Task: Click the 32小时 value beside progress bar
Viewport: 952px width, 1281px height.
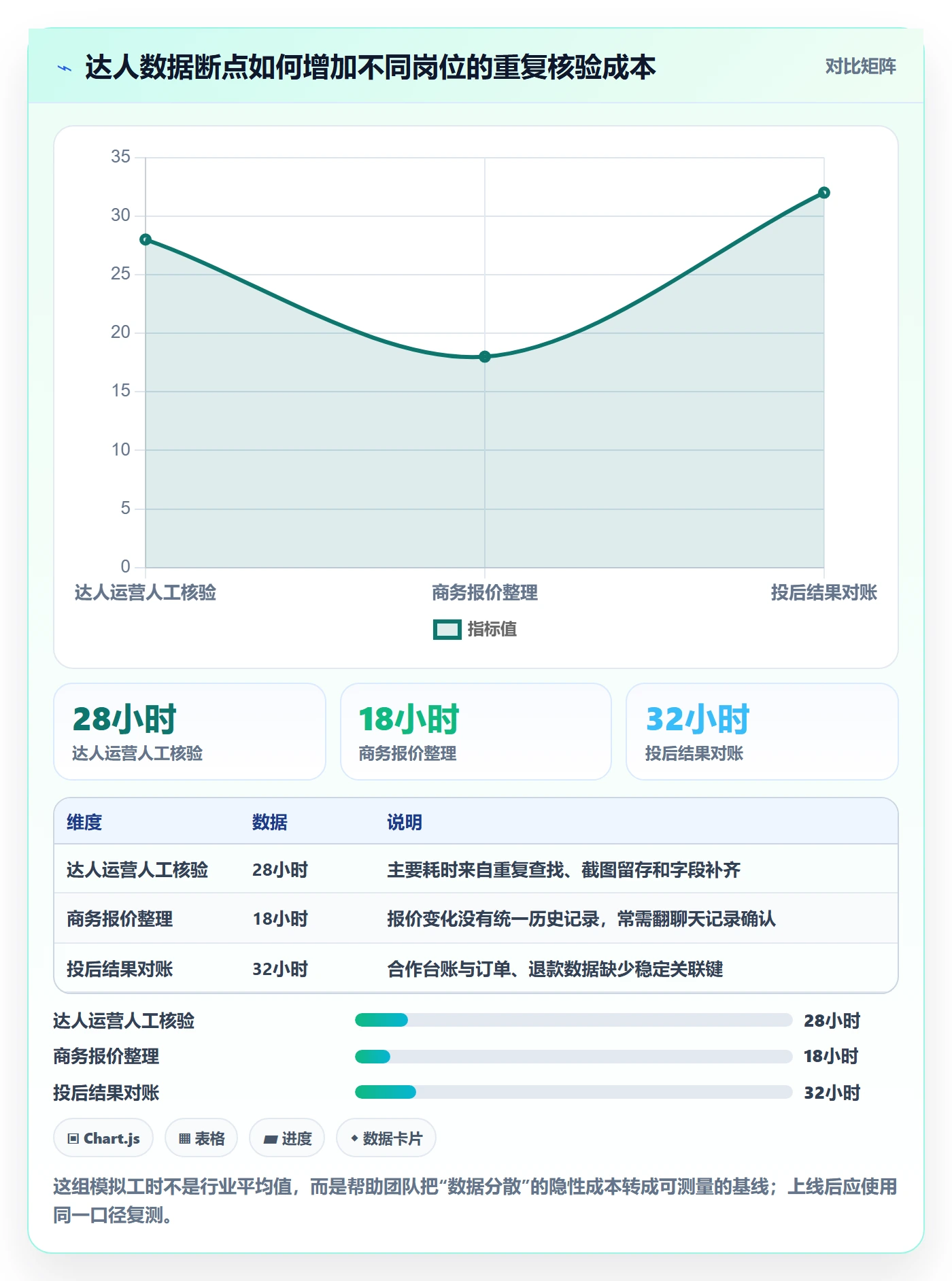Action: click(832, 1093)
